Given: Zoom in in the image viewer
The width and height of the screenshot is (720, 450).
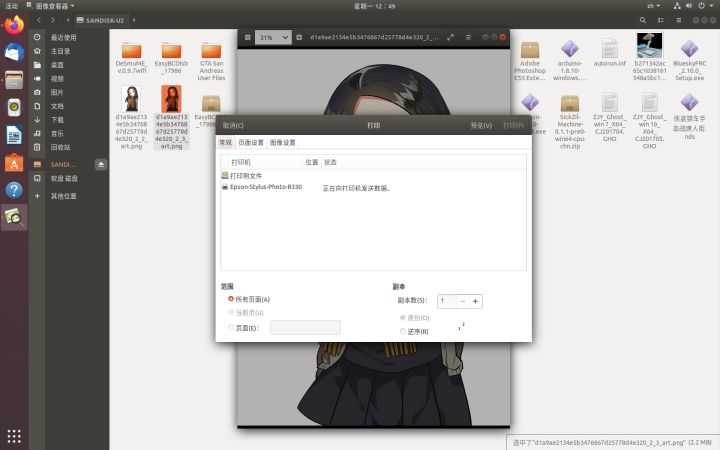Looking at the screenshot, I should (299, 37).
